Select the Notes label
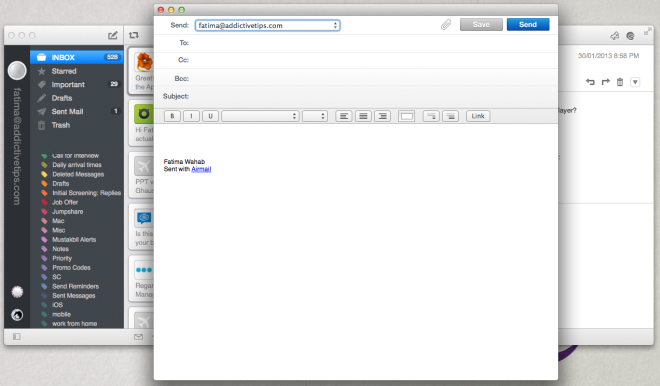This screenshot has width=660, height=386. [60, 249]
